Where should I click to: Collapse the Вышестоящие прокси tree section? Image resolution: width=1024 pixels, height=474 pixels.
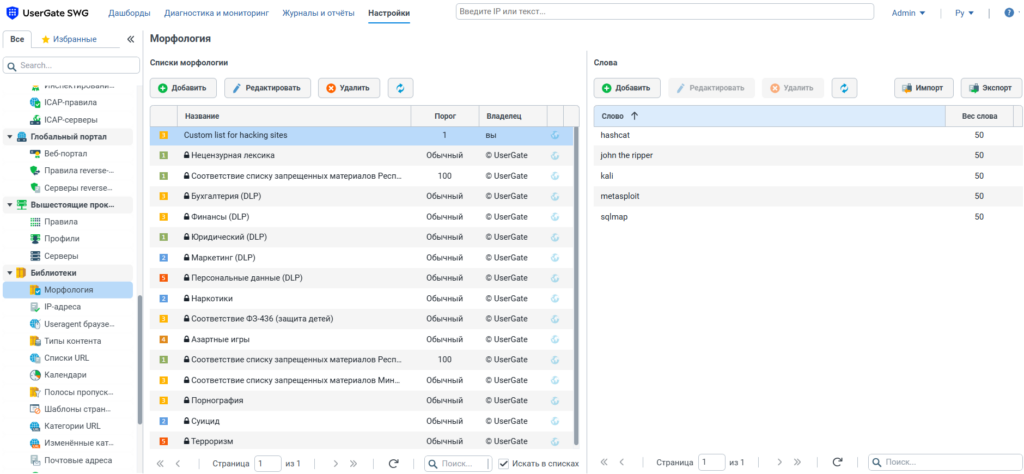[10, 204]
